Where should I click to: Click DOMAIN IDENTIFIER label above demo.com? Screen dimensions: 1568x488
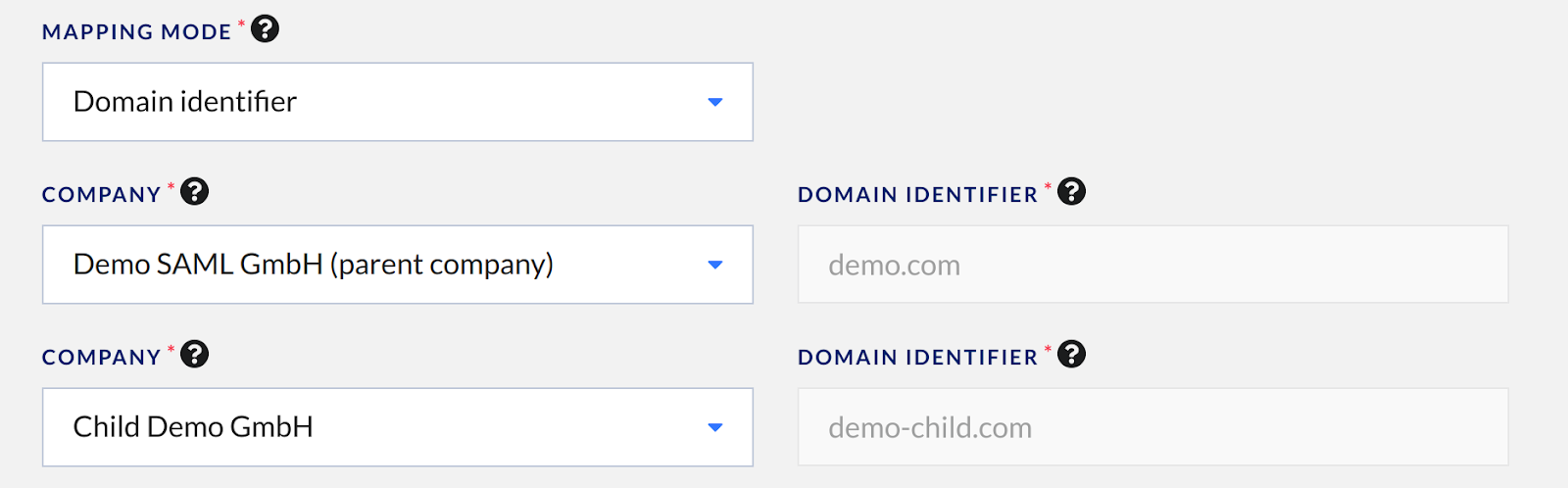pyautogui.click(x=917, y=195)
